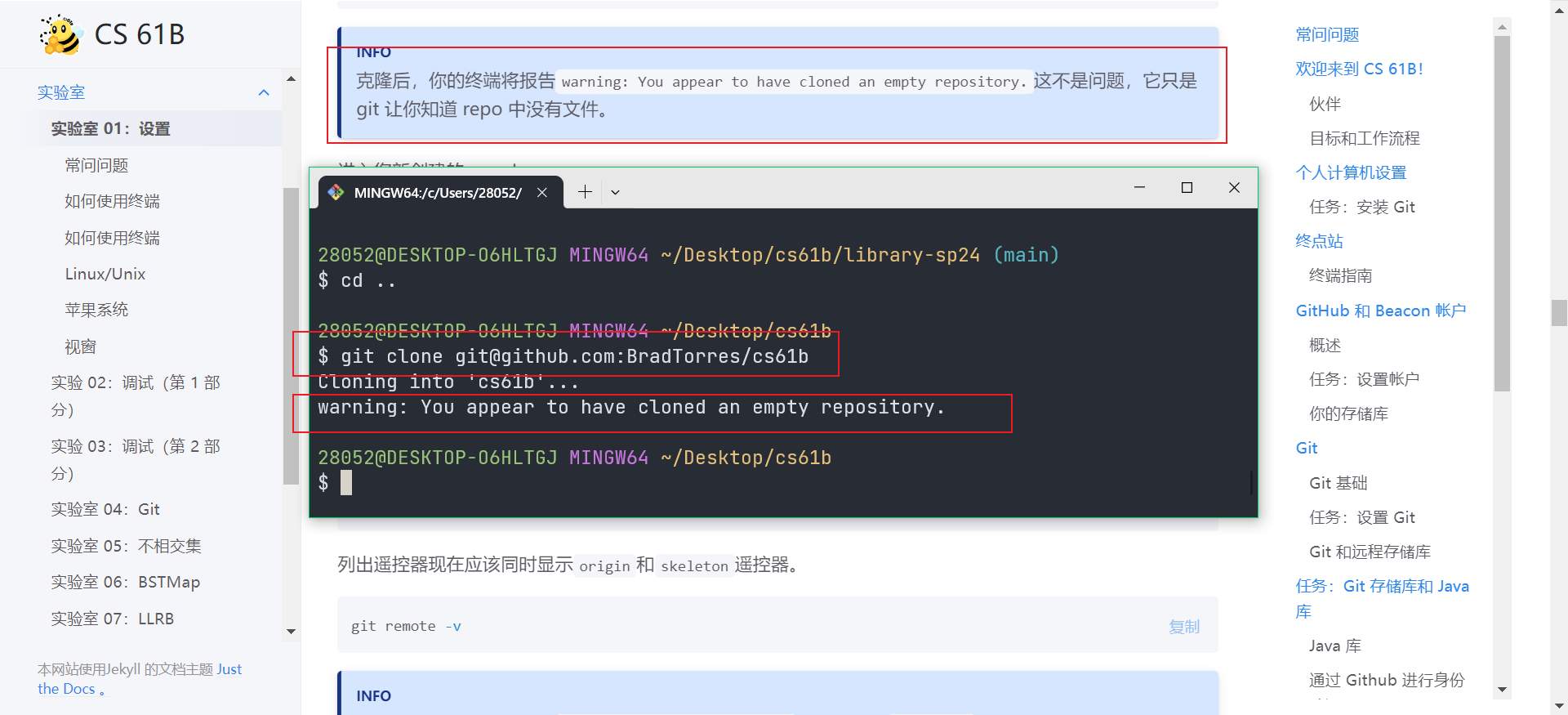Jump to 任务: Git 存储库和 Java 库

coord(1382,598)
